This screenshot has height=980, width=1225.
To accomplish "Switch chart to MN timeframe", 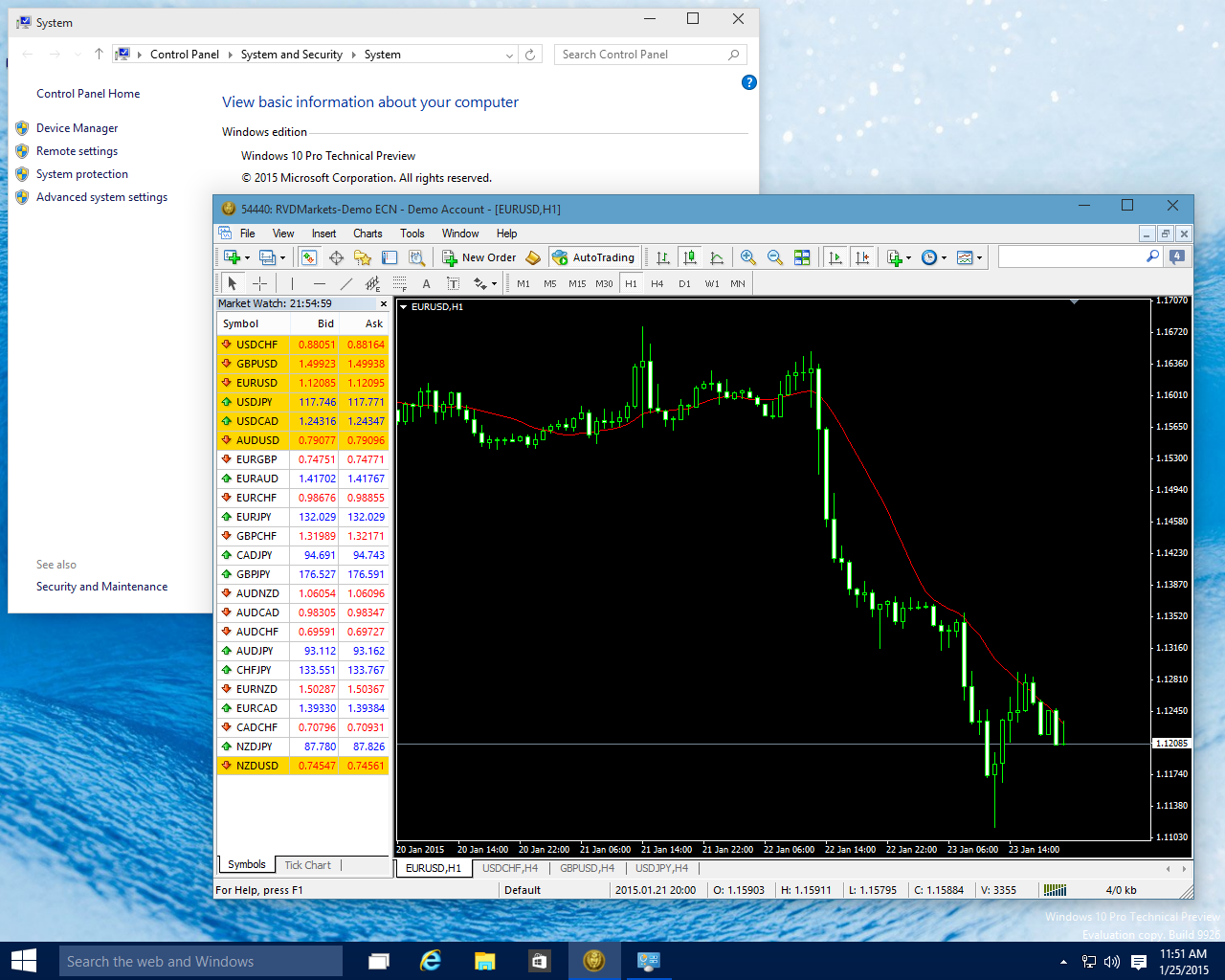I will click(x=738, y=283).
